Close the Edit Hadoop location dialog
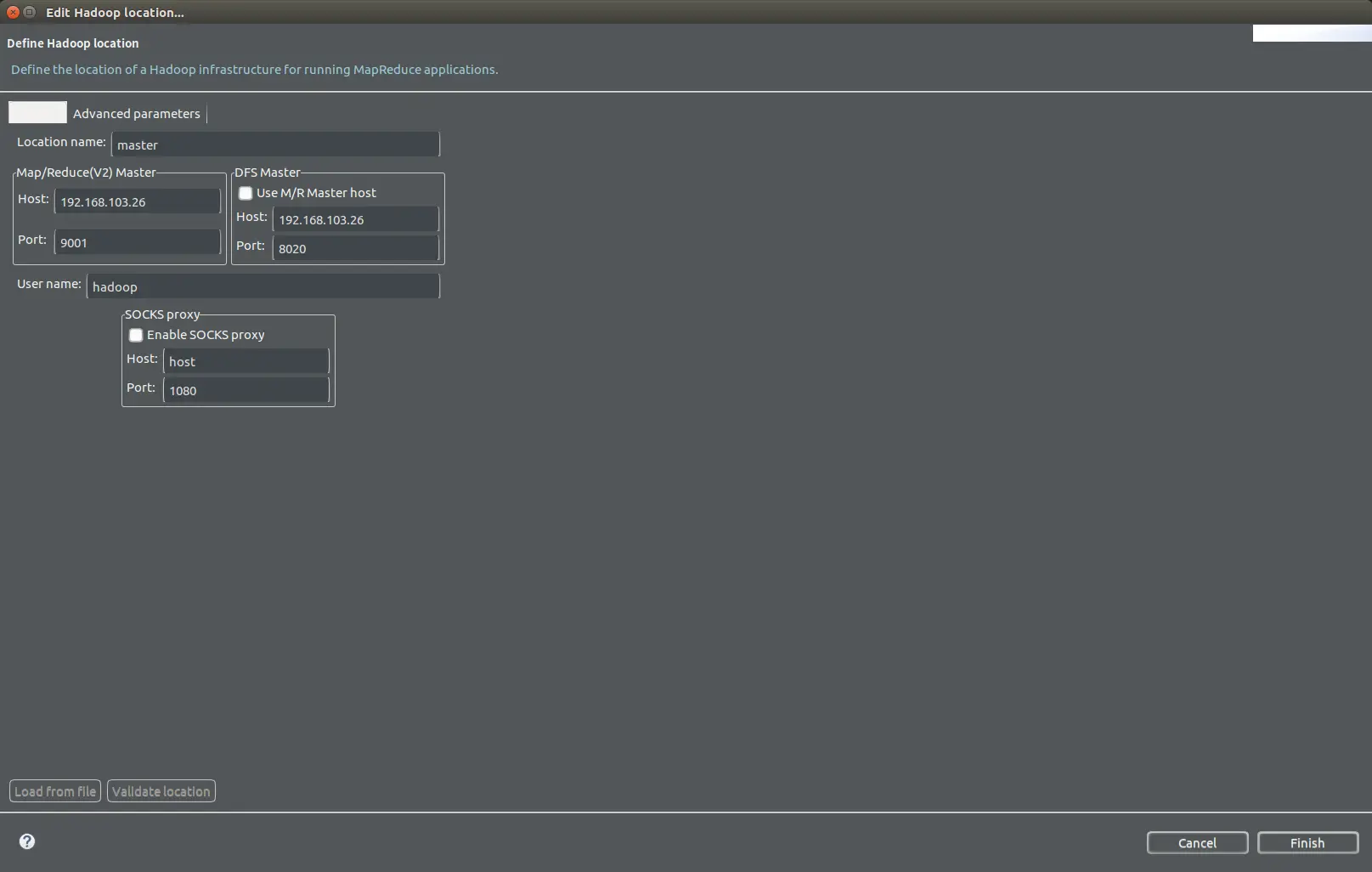 [x=13, y=12]
